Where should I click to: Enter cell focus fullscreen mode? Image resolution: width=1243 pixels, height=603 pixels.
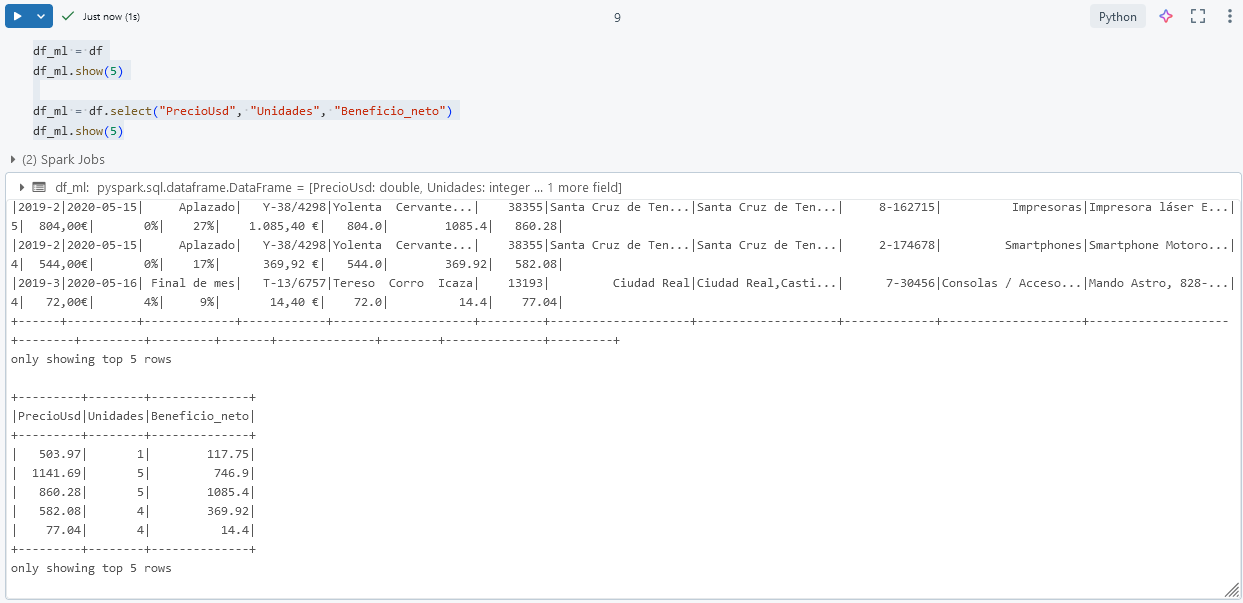coord(1198,17)
